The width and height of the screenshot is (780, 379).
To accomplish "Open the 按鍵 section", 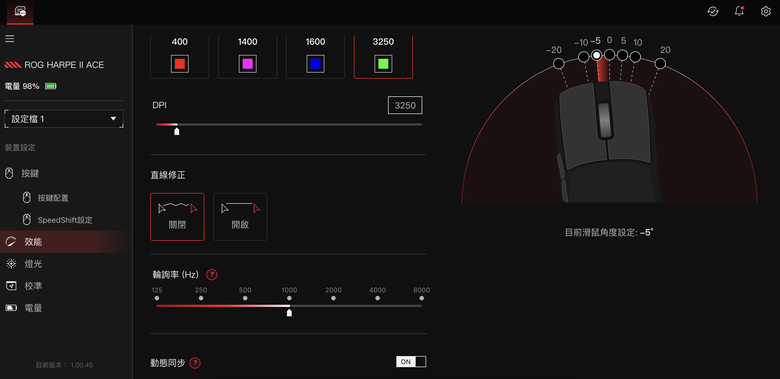I will [30, 174].
